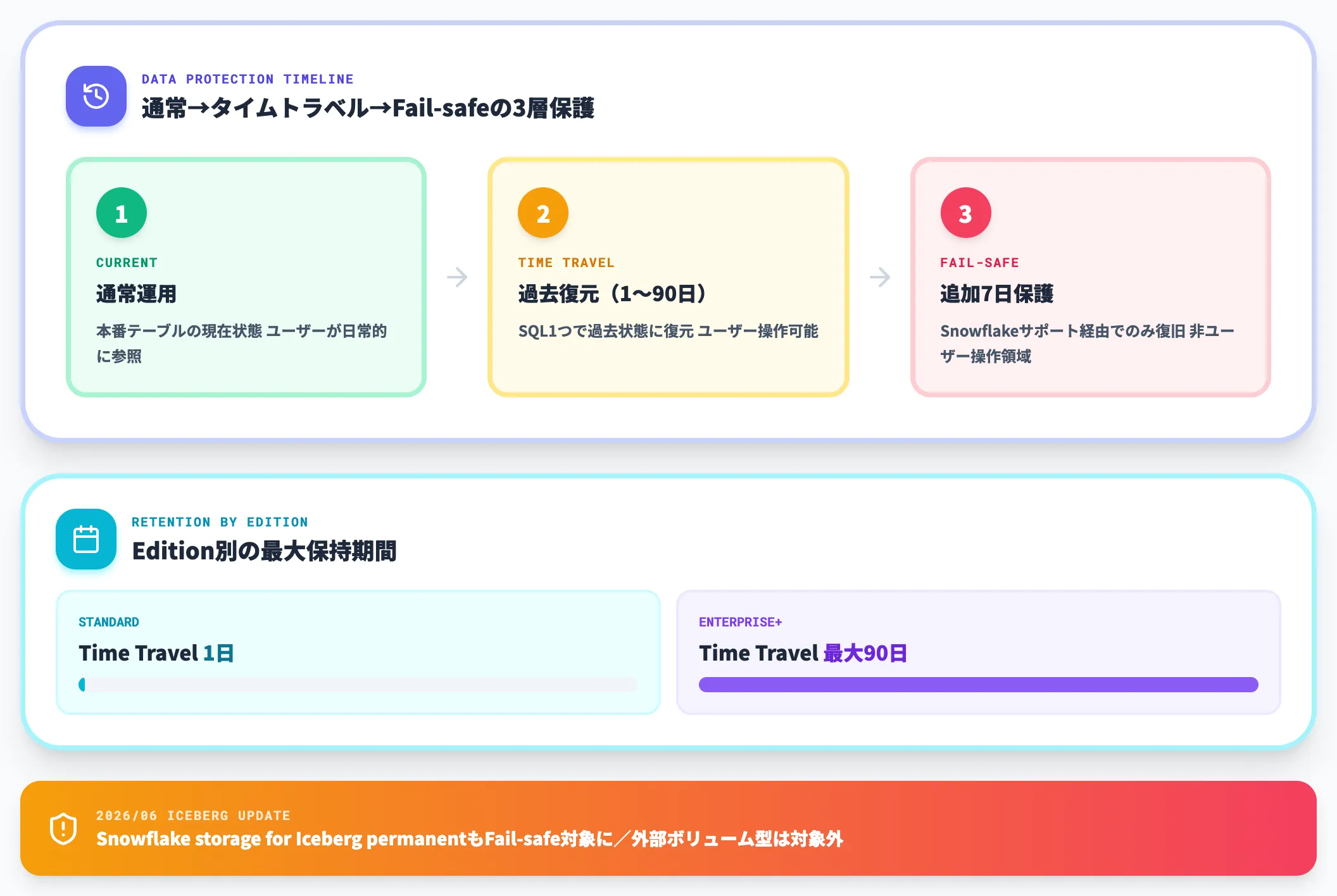Click the red step 3 circle badge
This screenshot has height=896, width=1337.
[965, 213]
